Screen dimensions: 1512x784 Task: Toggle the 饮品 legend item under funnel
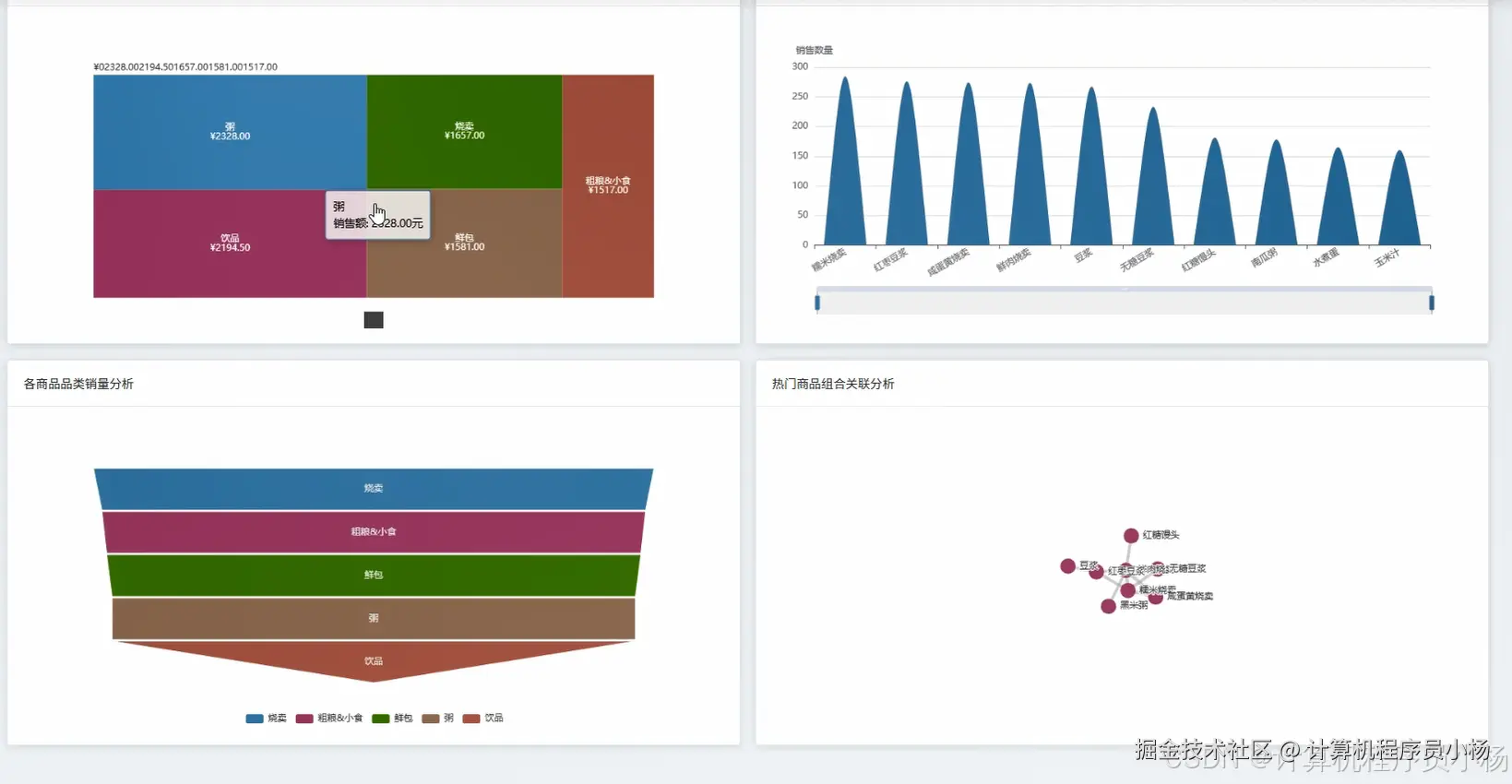tap(482, 718)
